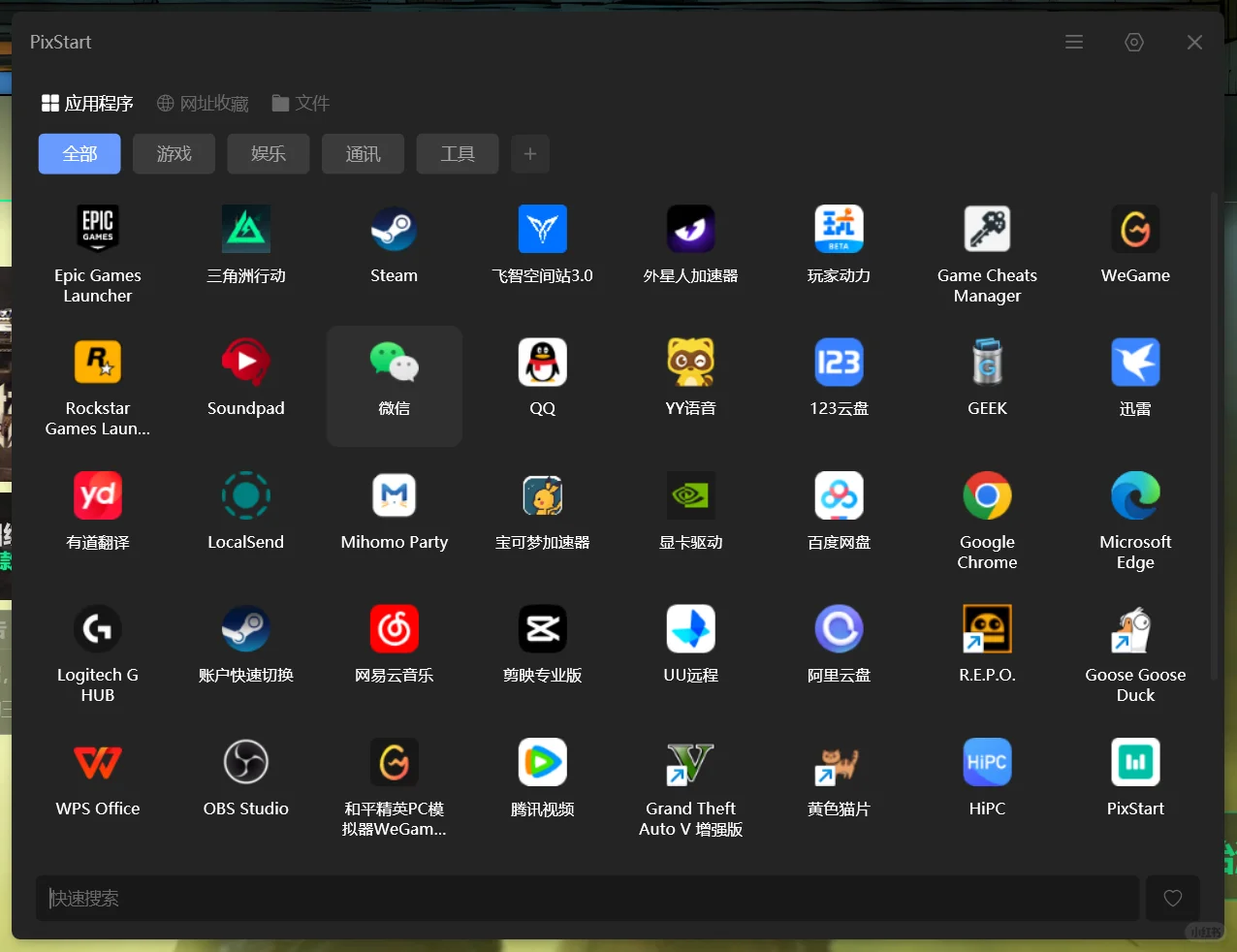Switch to the 文件 tab
Screen dimensions: 1237x952
pyautogui.click(x=301, y=102)
